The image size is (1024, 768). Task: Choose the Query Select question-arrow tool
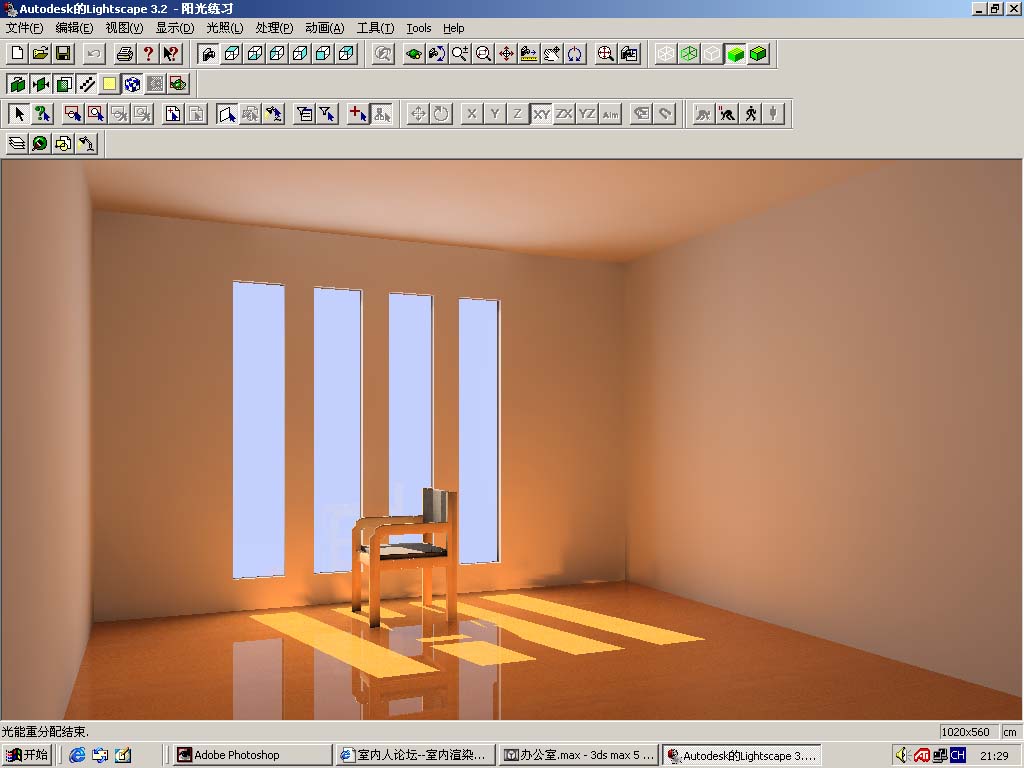point(42,114)
